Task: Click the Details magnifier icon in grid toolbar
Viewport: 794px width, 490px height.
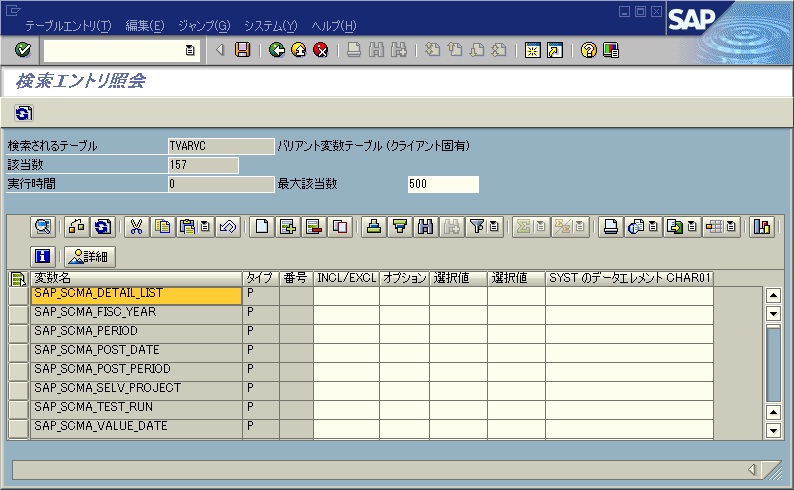Action: 42,227
